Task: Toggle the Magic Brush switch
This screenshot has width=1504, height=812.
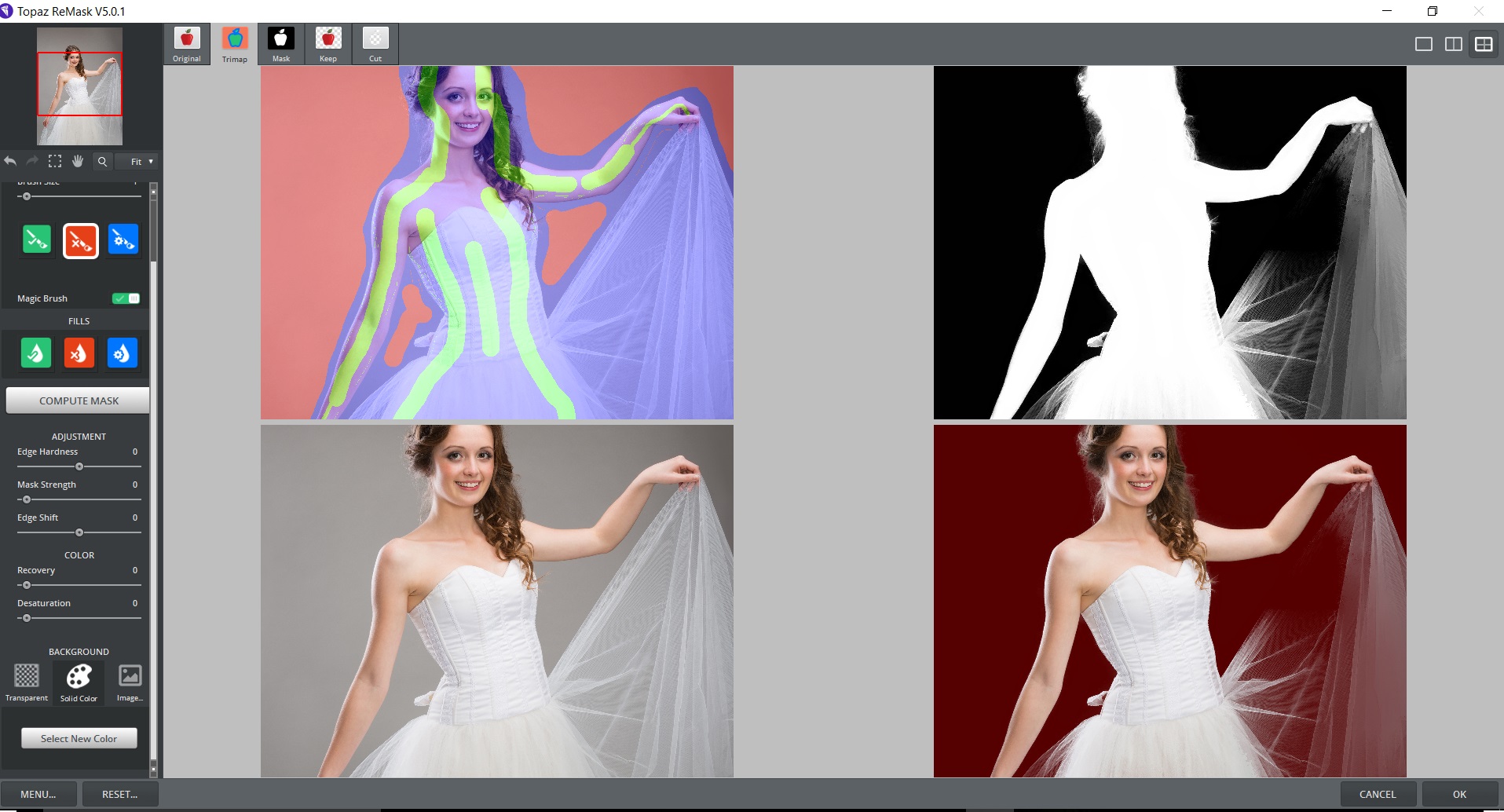Action: 126,298
